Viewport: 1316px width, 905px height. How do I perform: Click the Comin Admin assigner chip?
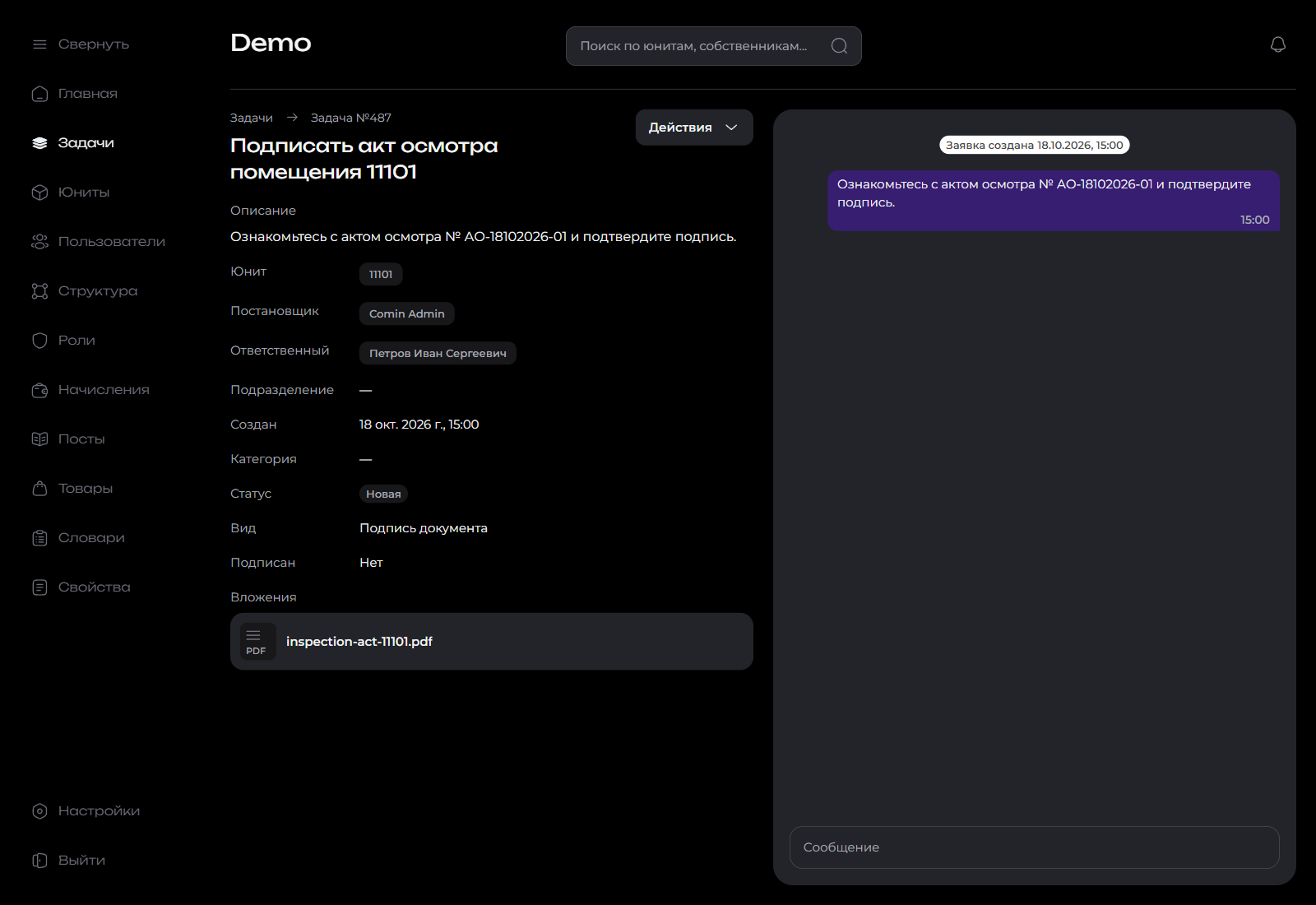tap(407, 313)
